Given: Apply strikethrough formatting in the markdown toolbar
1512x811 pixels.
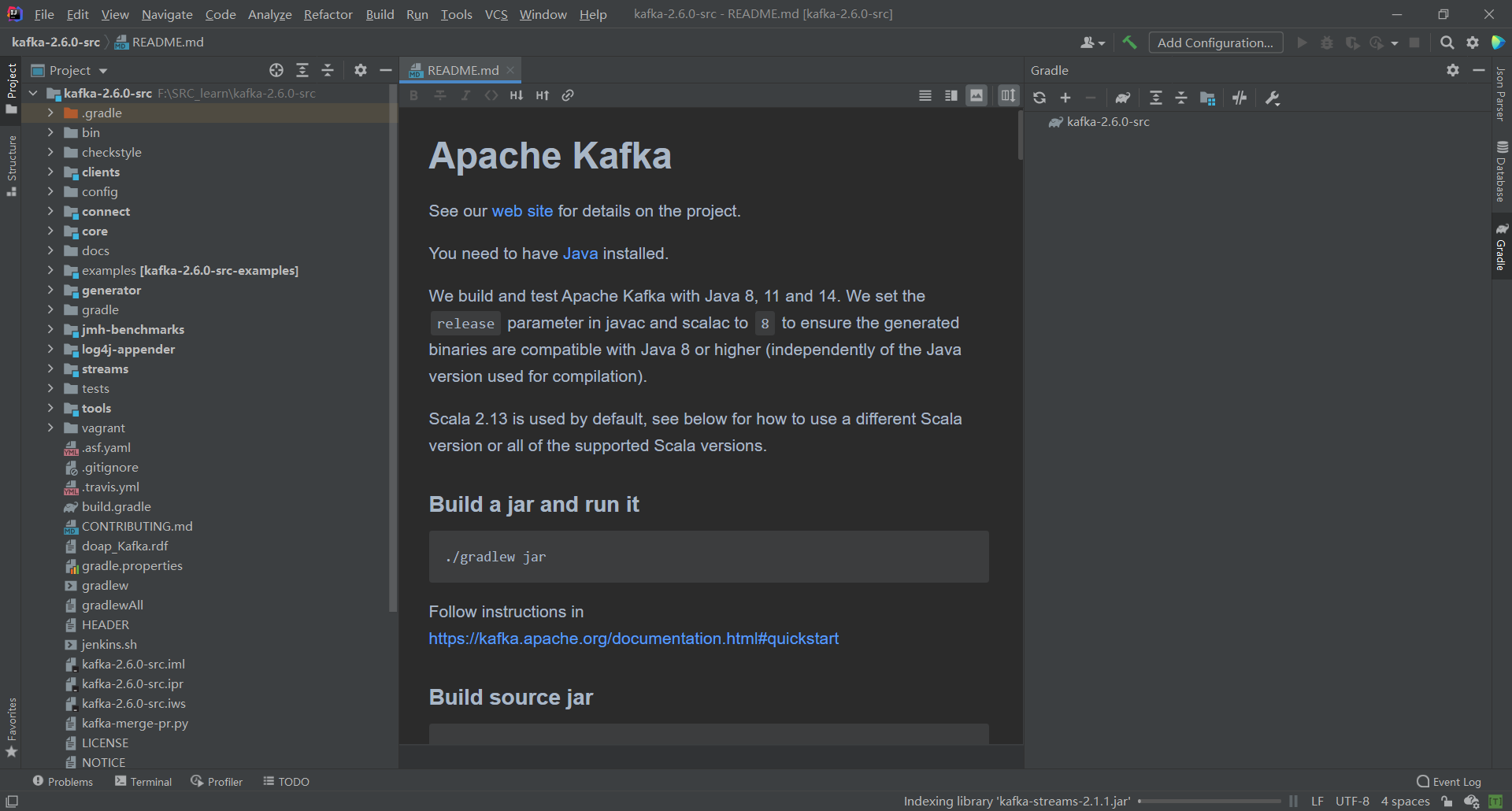Looking at the screenshot, I should pos(440,95).
